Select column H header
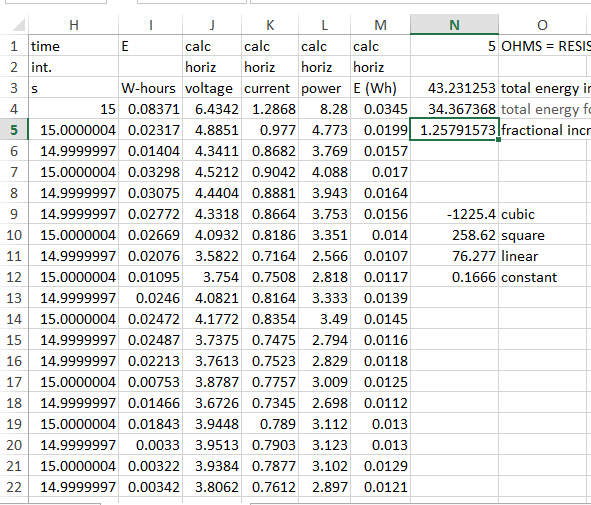 pos(73,24)
